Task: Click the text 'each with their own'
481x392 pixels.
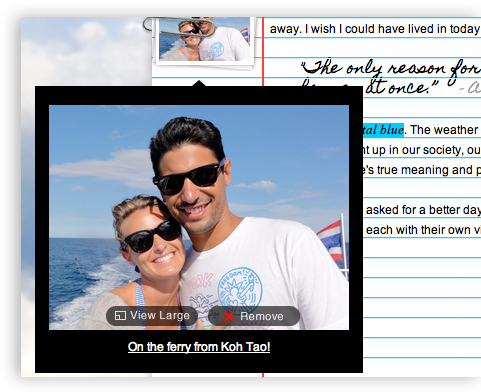Action: click(418, 230)
